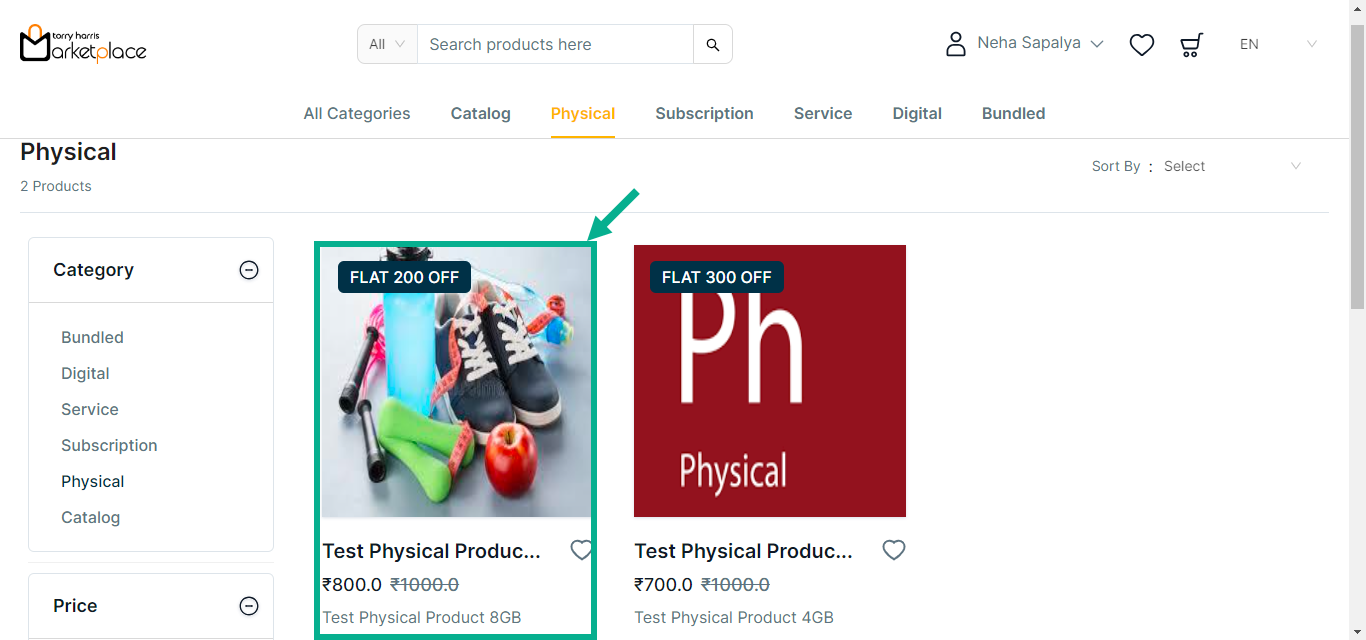Add 8GB product to wishlist
The width and height of the screenshot is (1366, 640).
pos(581,550)
